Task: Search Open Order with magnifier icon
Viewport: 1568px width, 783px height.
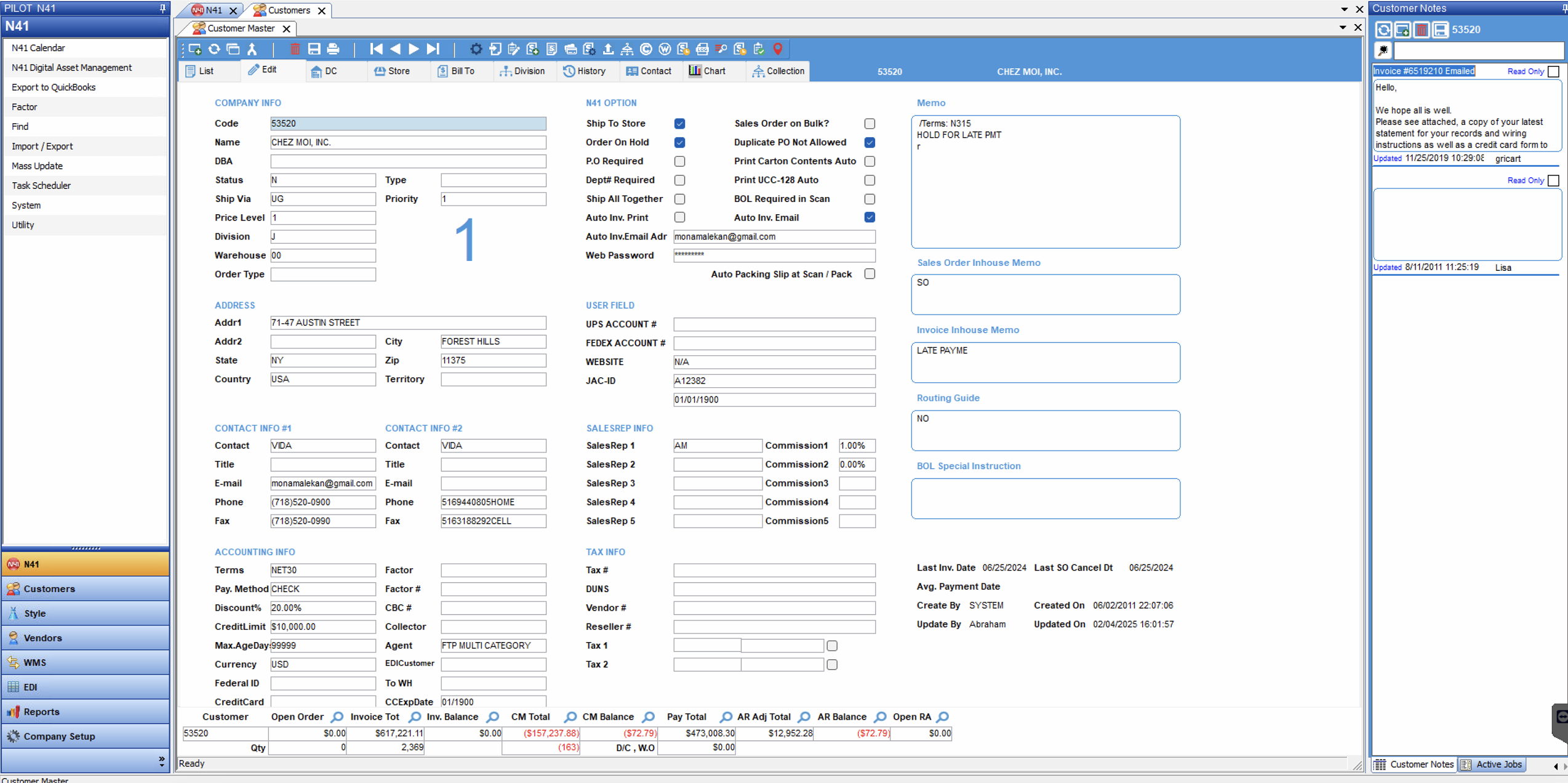Action: click(x=337, y=717)
